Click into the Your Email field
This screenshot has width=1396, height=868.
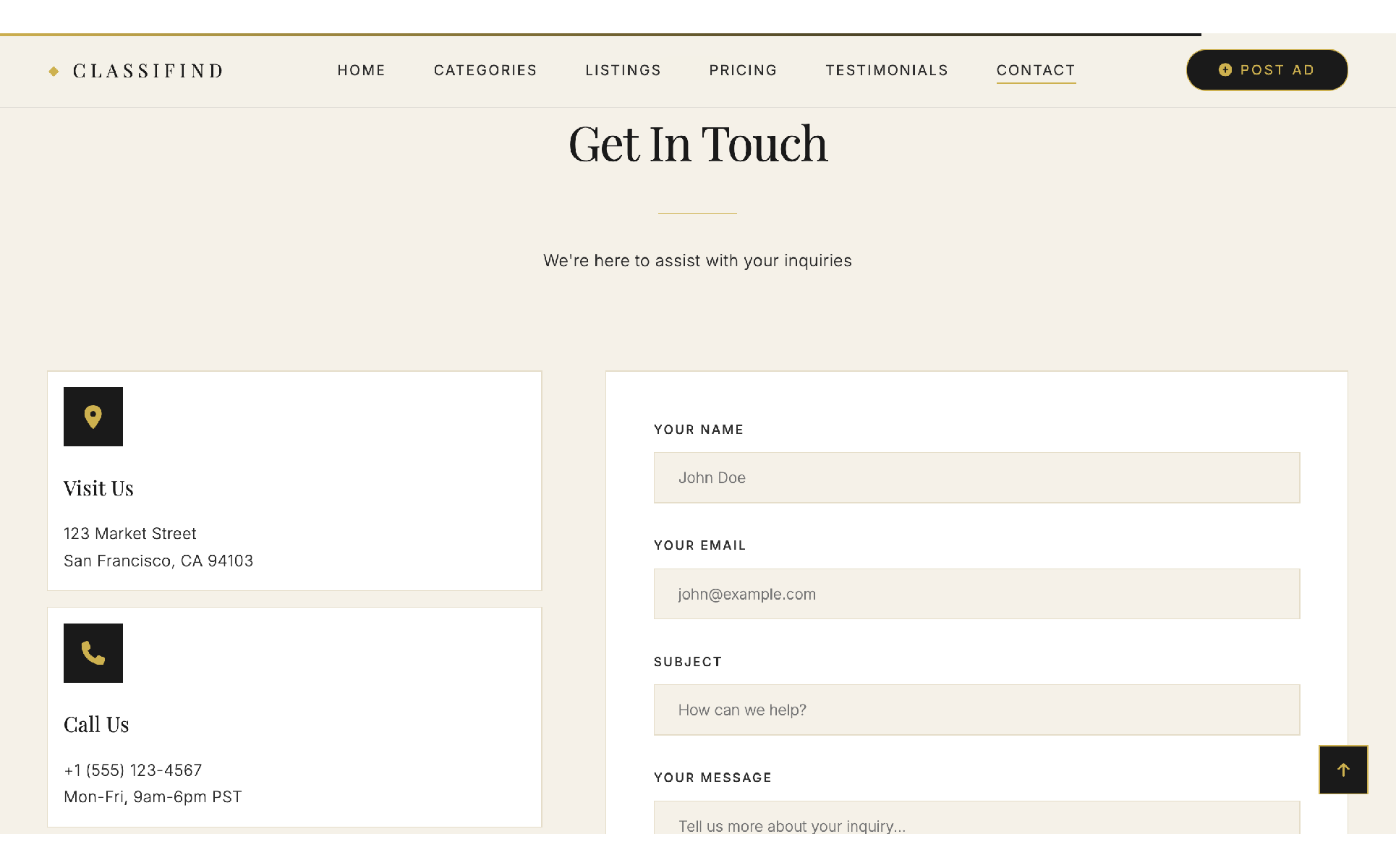(x=976, y=594)
